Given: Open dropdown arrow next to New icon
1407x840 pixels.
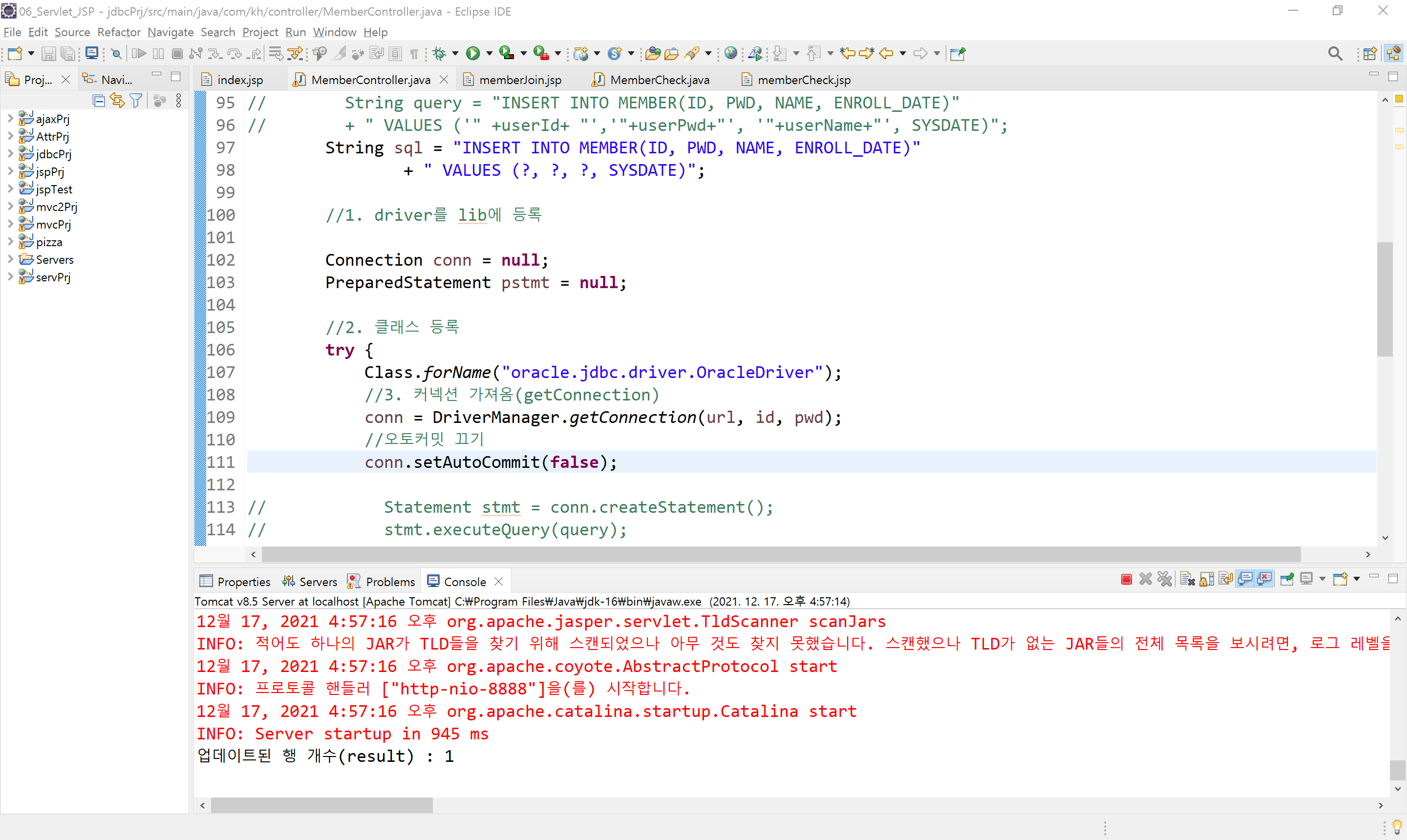Looking at the screenshot, I should coord(31,54).
